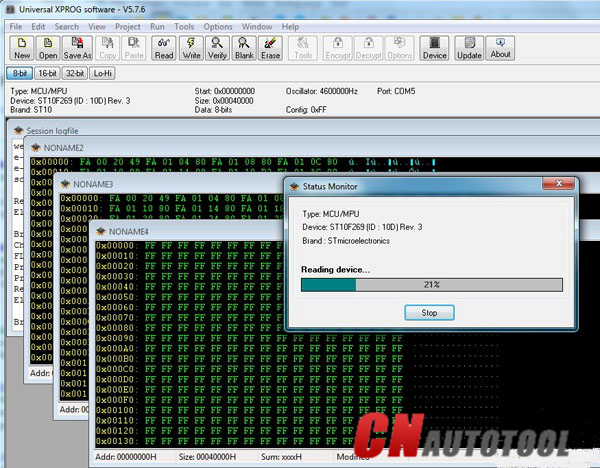600x468 pixels.
Task: Open the Run menu
Action: pyautogui.click(x=157, y=27)
